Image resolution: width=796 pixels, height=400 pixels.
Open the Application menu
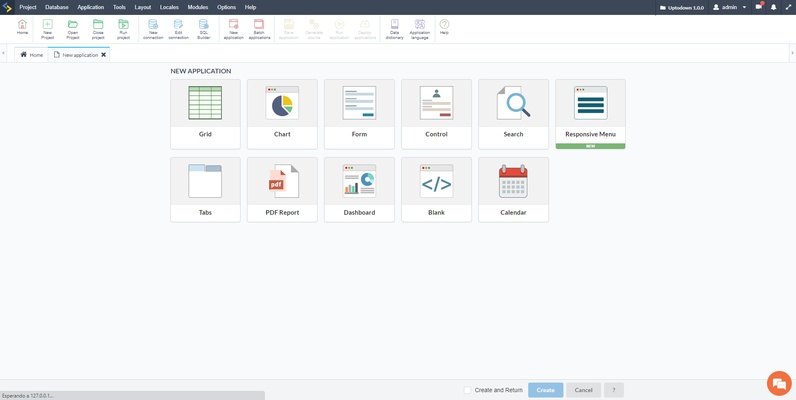[x=91, y=7]
